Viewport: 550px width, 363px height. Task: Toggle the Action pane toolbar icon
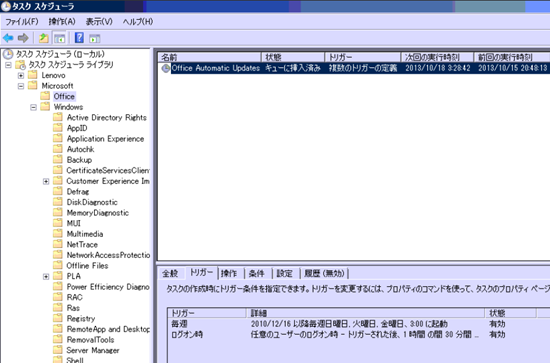click(95, 38)
